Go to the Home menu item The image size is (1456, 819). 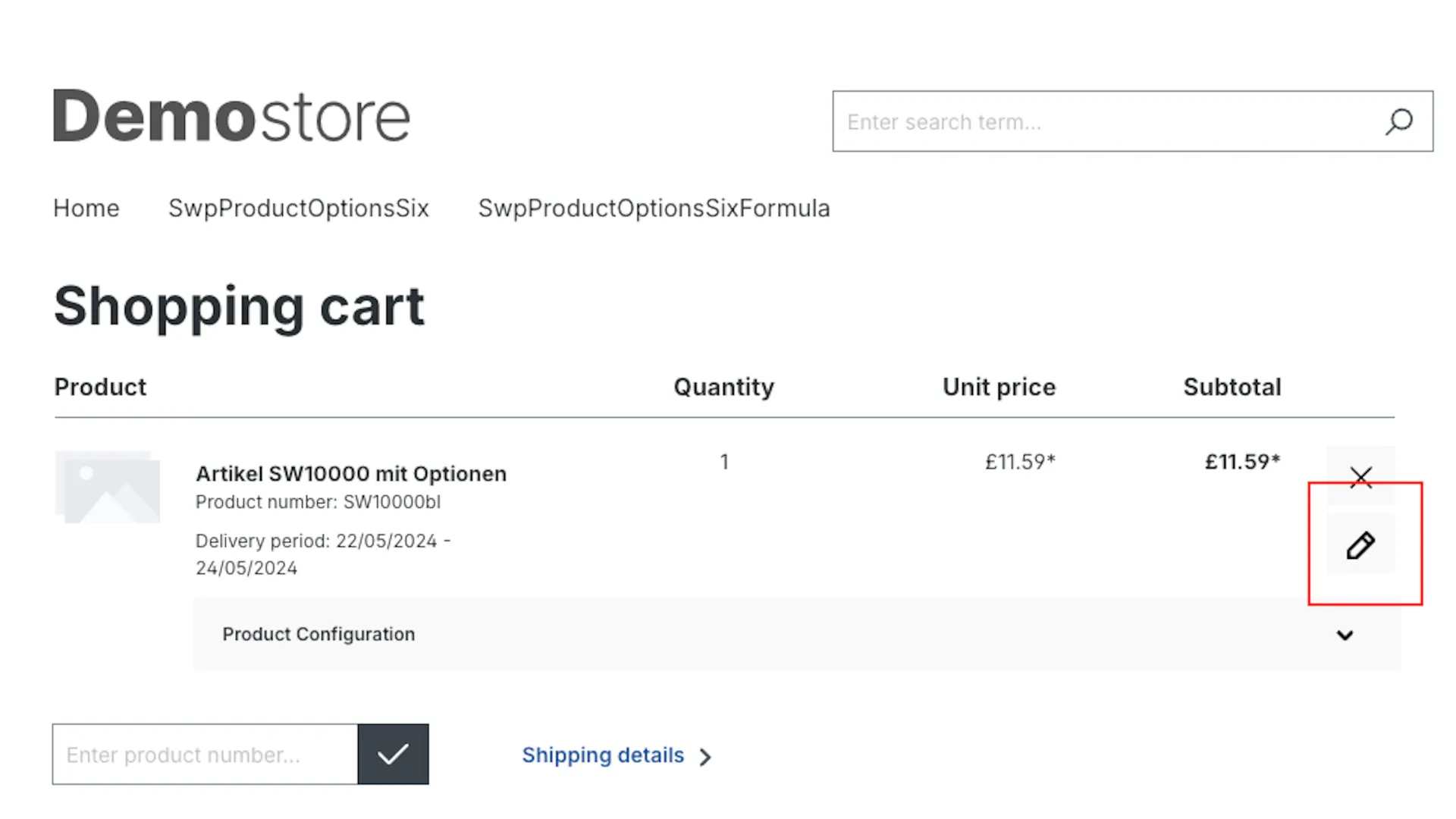86,209
